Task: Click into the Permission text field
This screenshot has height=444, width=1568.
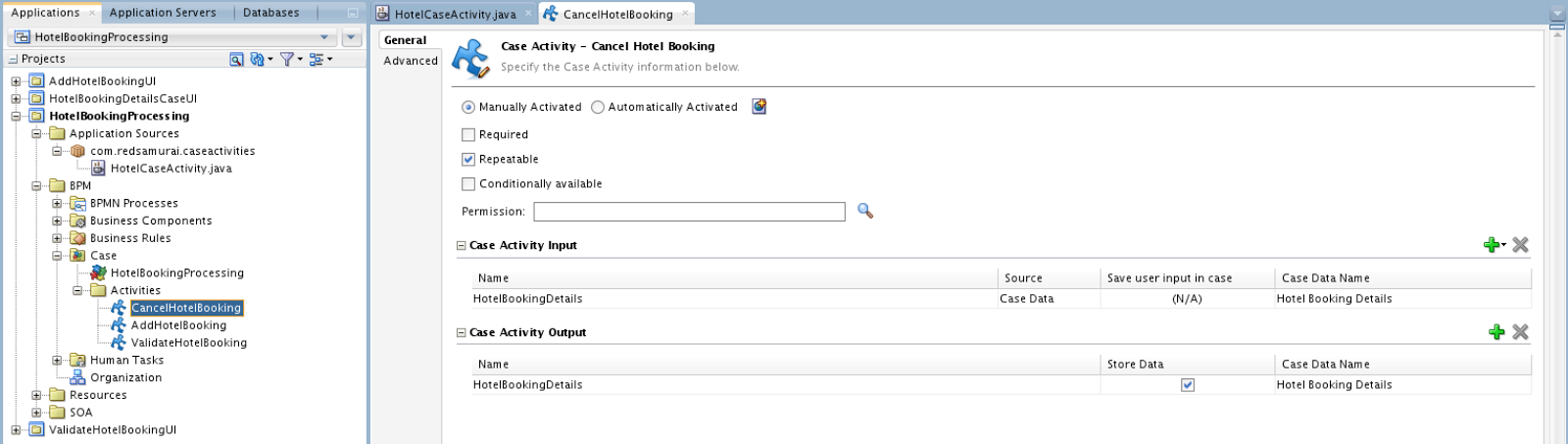Action: point(689,212)
